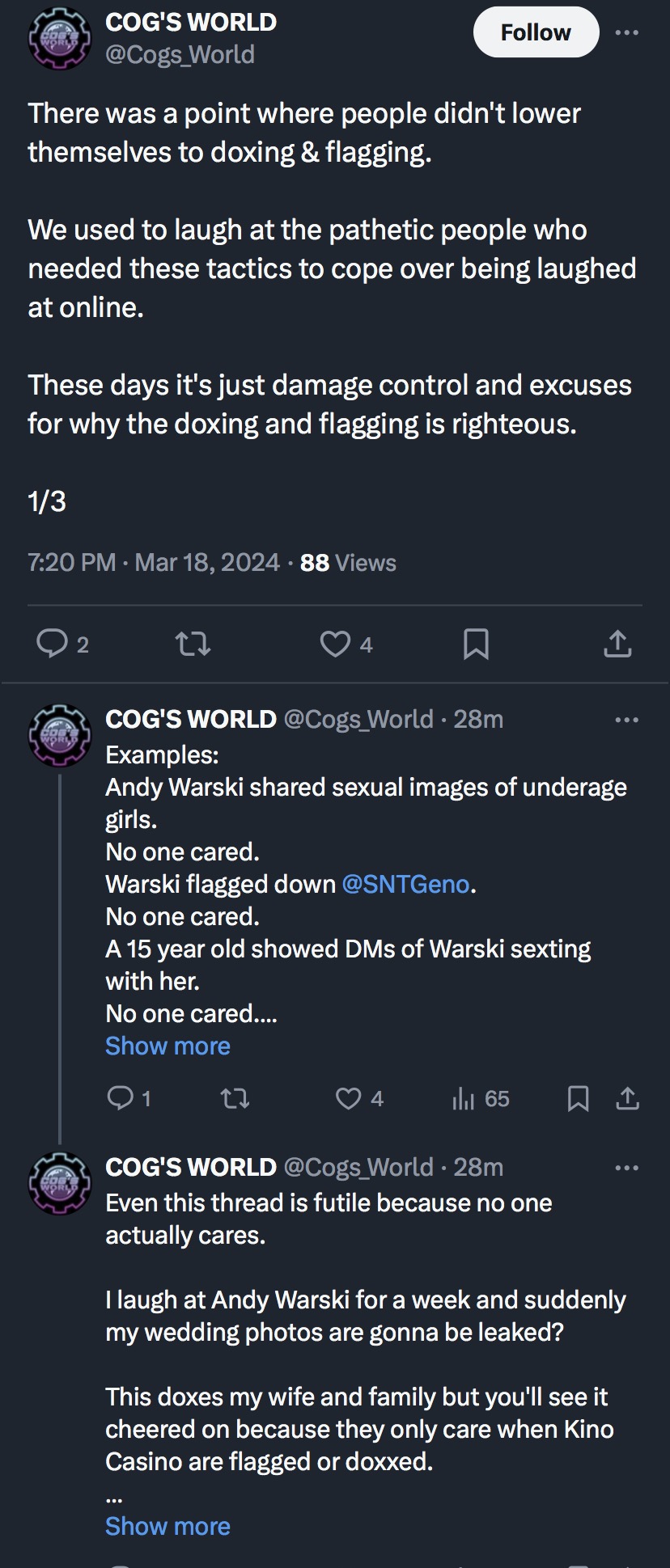Bookmark the main post
Image resolution: width=670 pixels, height=1568 pixels.
pos(476,644)
